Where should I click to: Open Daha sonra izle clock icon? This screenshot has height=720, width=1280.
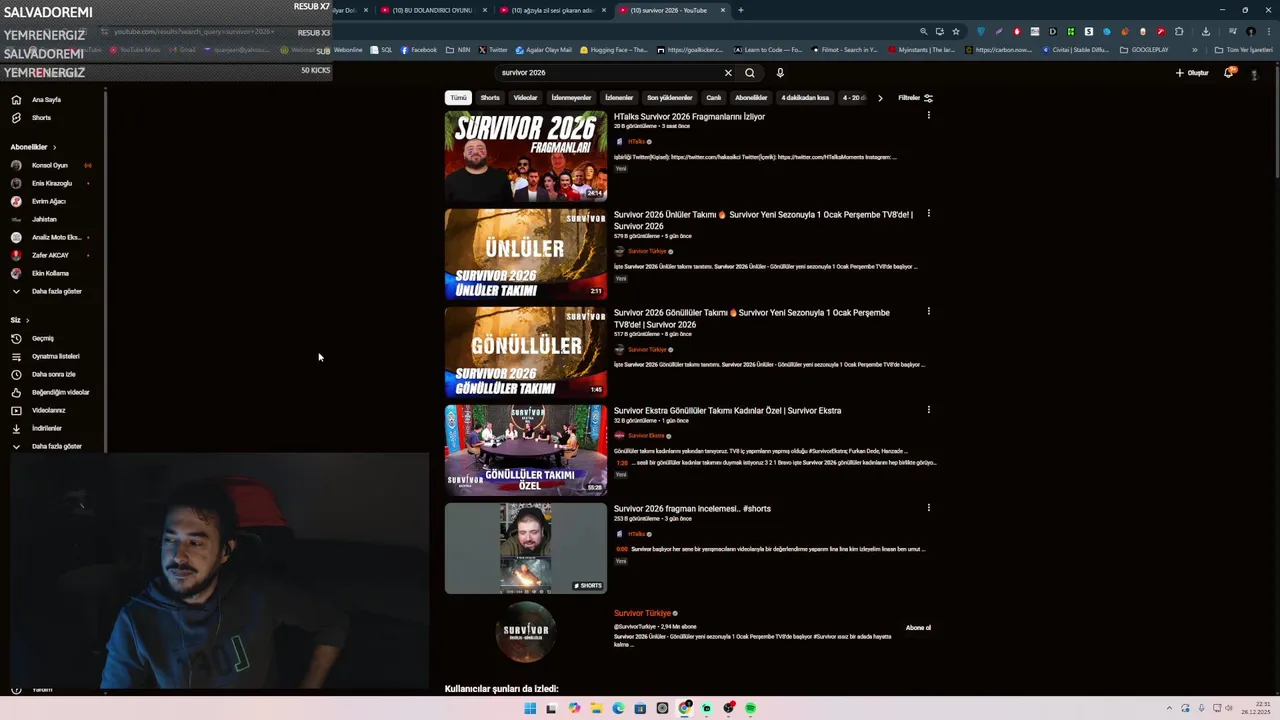tap(16, 374)
